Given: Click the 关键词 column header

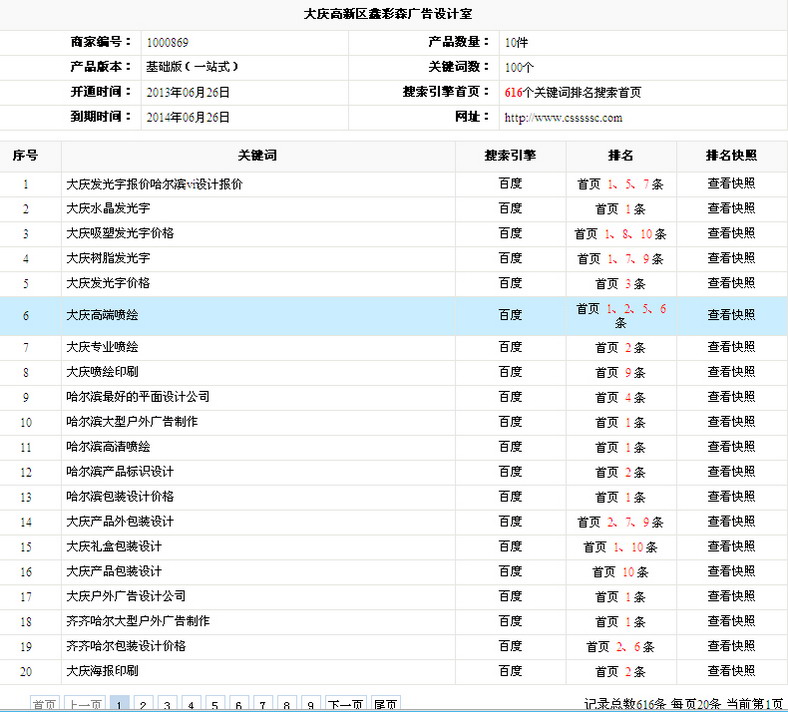Looking at the screenshot, I should tap(258, 156).
